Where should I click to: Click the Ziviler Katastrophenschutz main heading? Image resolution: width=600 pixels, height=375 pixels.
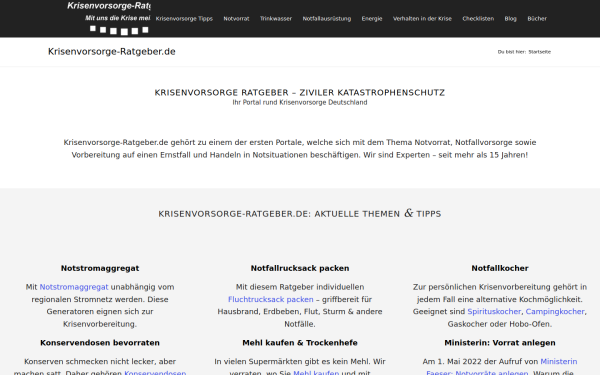pyautogui.click(x=300, y=93)
